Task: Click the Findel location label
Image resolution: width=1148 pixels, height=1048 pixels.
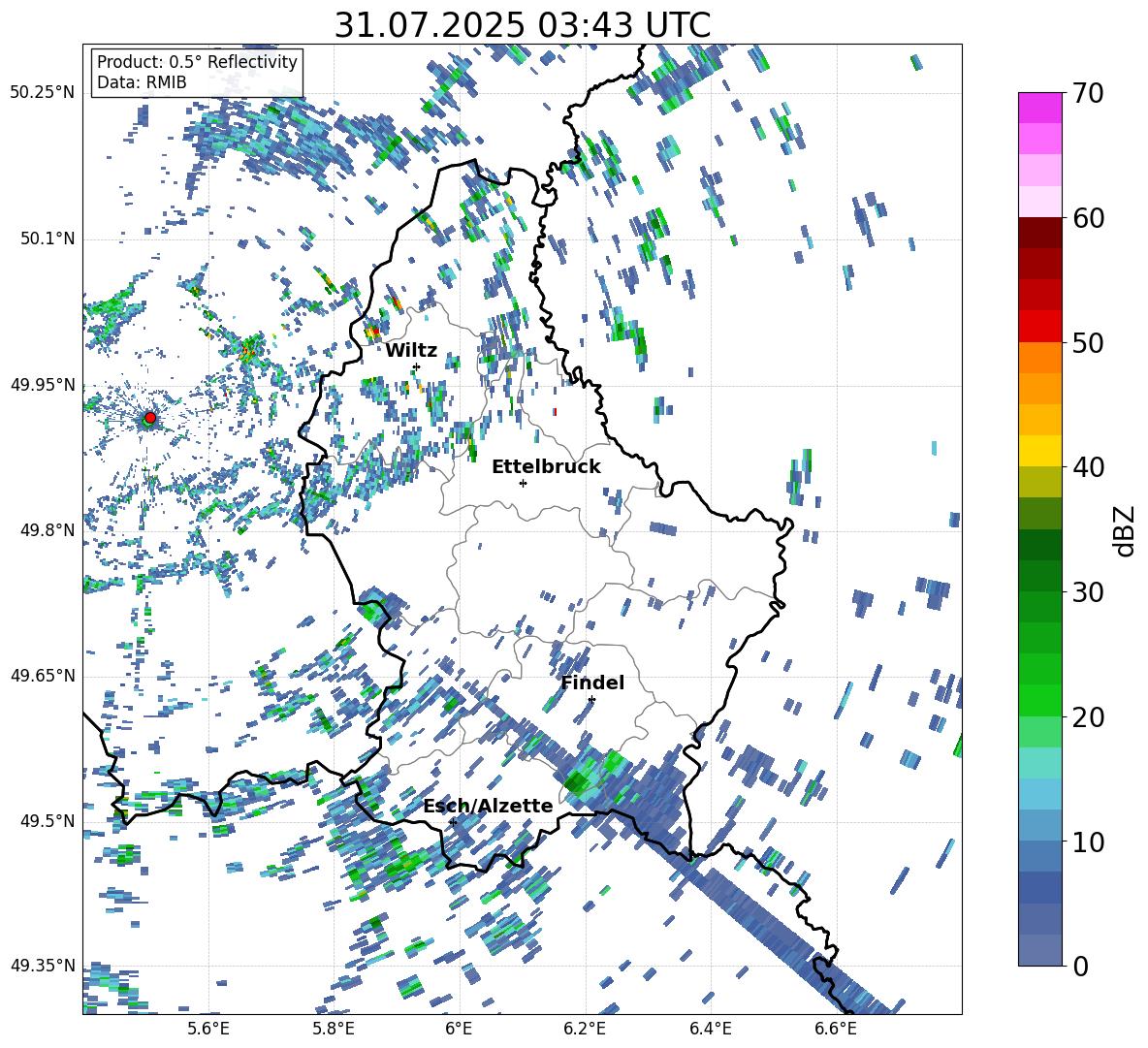Action: (x=592, y=683)
